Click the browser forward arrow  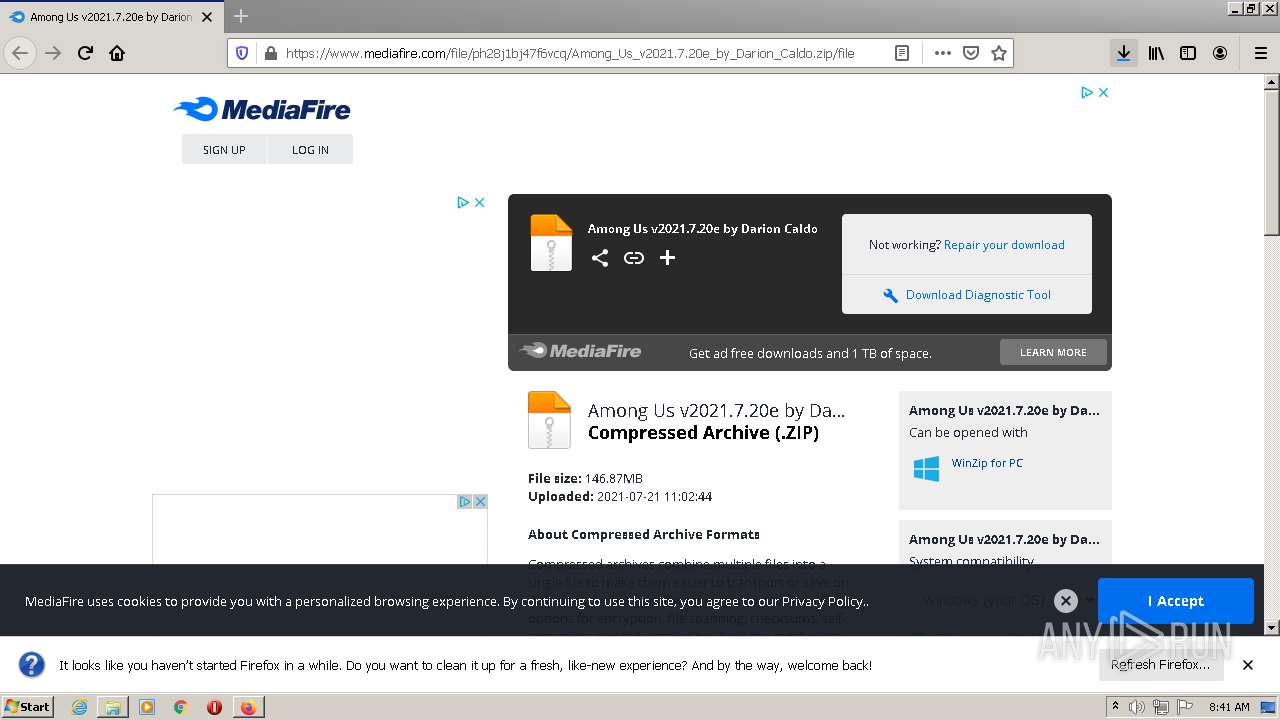pyautogui.click(x=53, y=53)
